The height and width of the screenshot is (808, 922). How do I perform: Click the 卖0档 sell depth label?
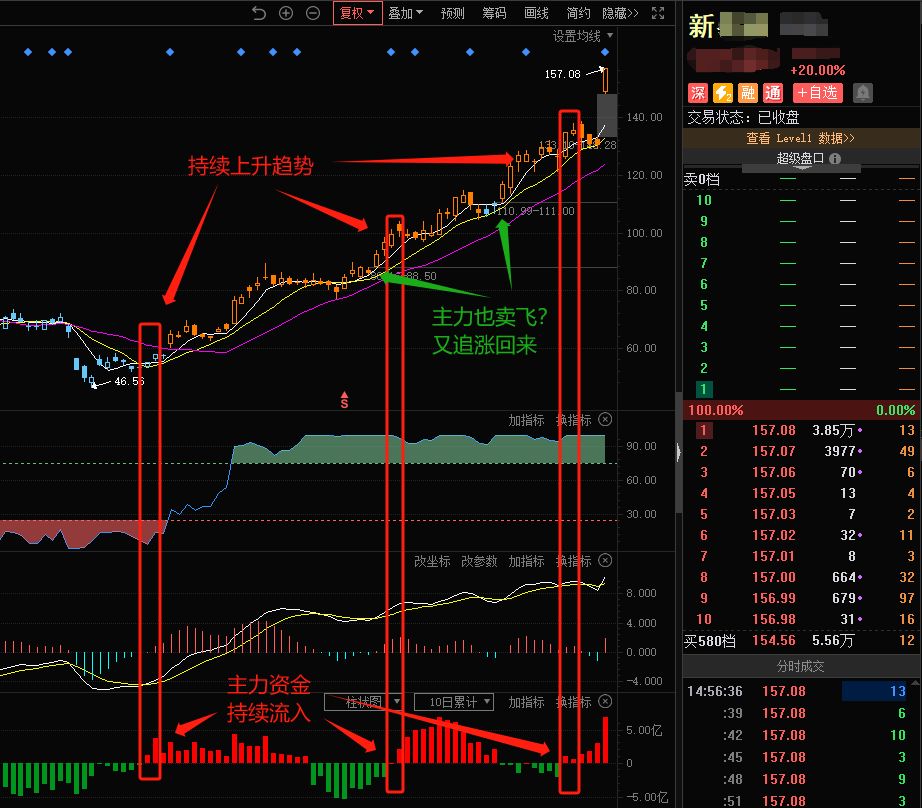point(701,179)
